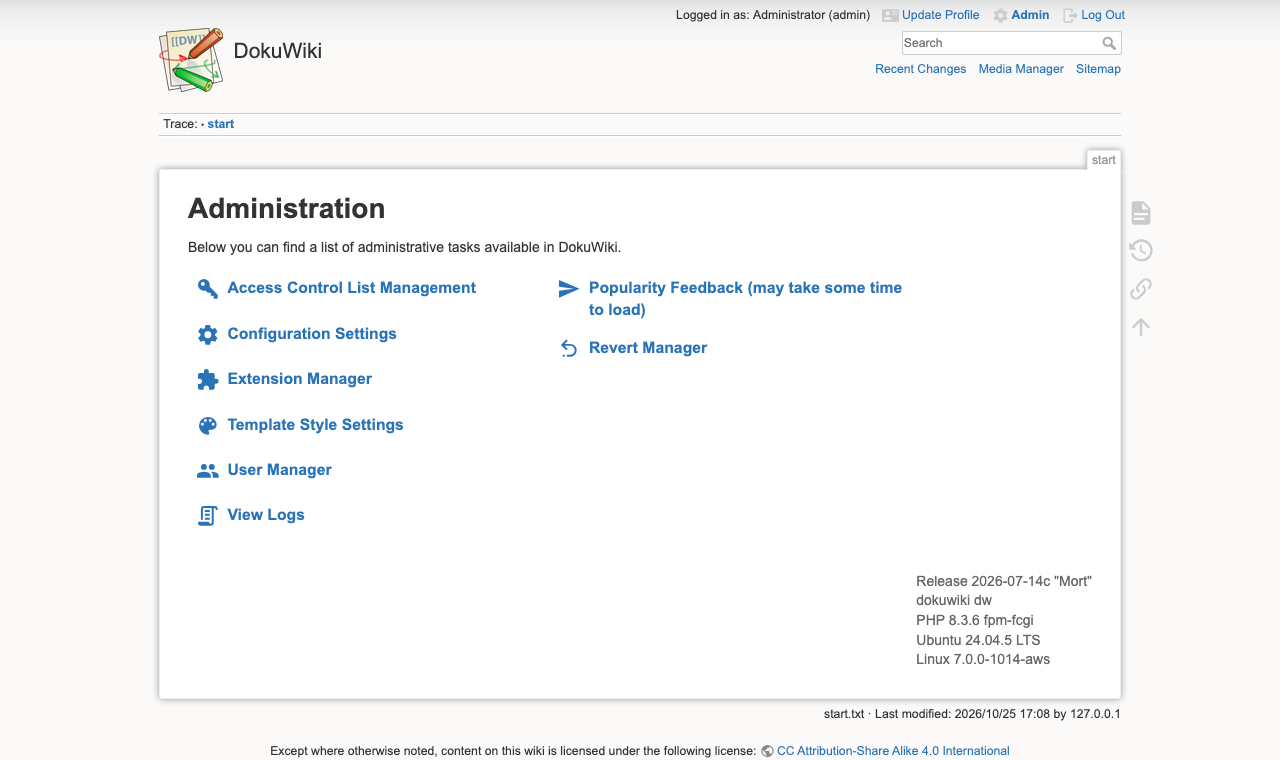Image resolution: width=1280 pixels, height=760 pixels.
Task: Click the logout icon beside Log Out
Action: coord(1070,16)
